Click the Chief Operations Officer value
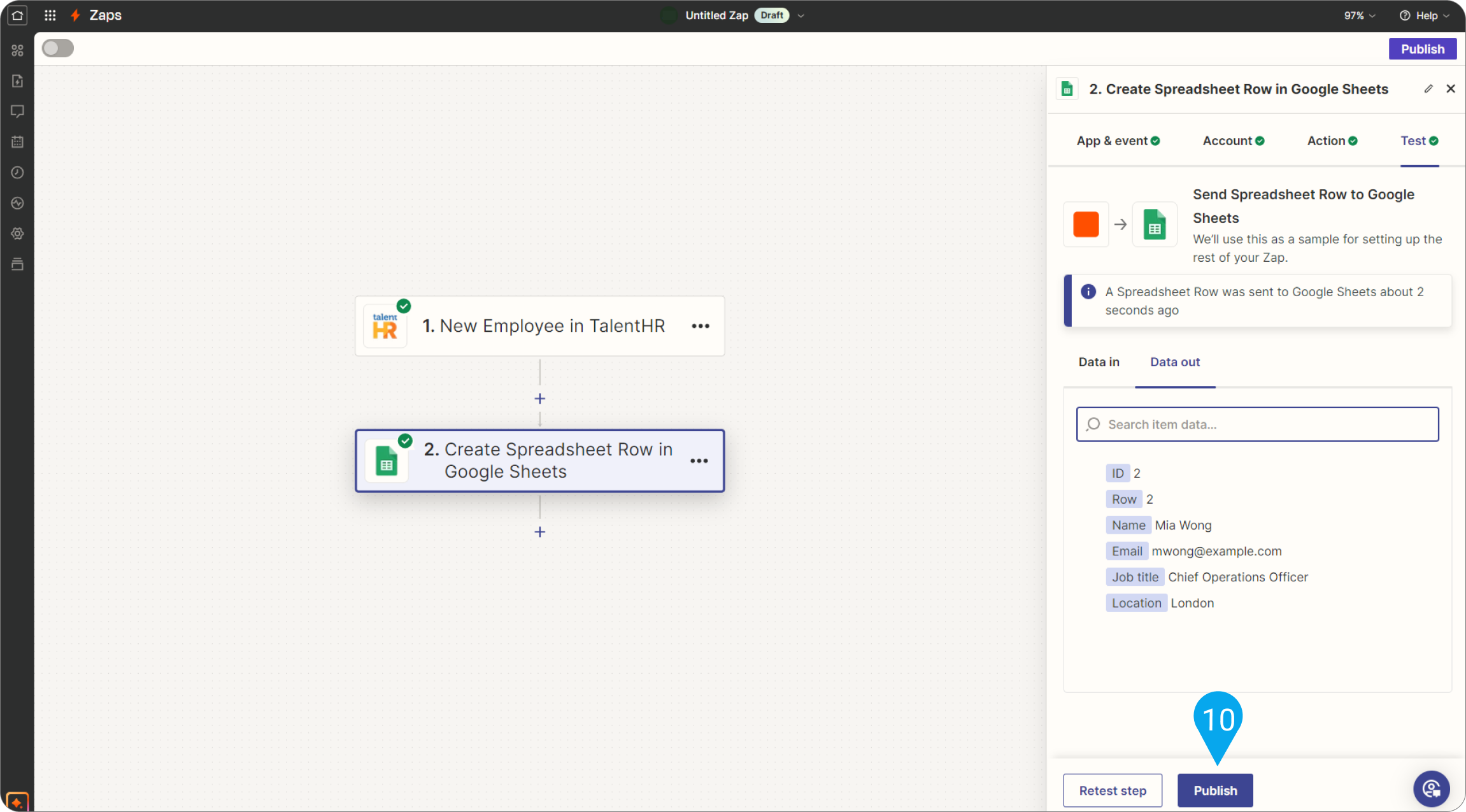This screenshot has height=812, width=1466. click(x=1238, y=577)
